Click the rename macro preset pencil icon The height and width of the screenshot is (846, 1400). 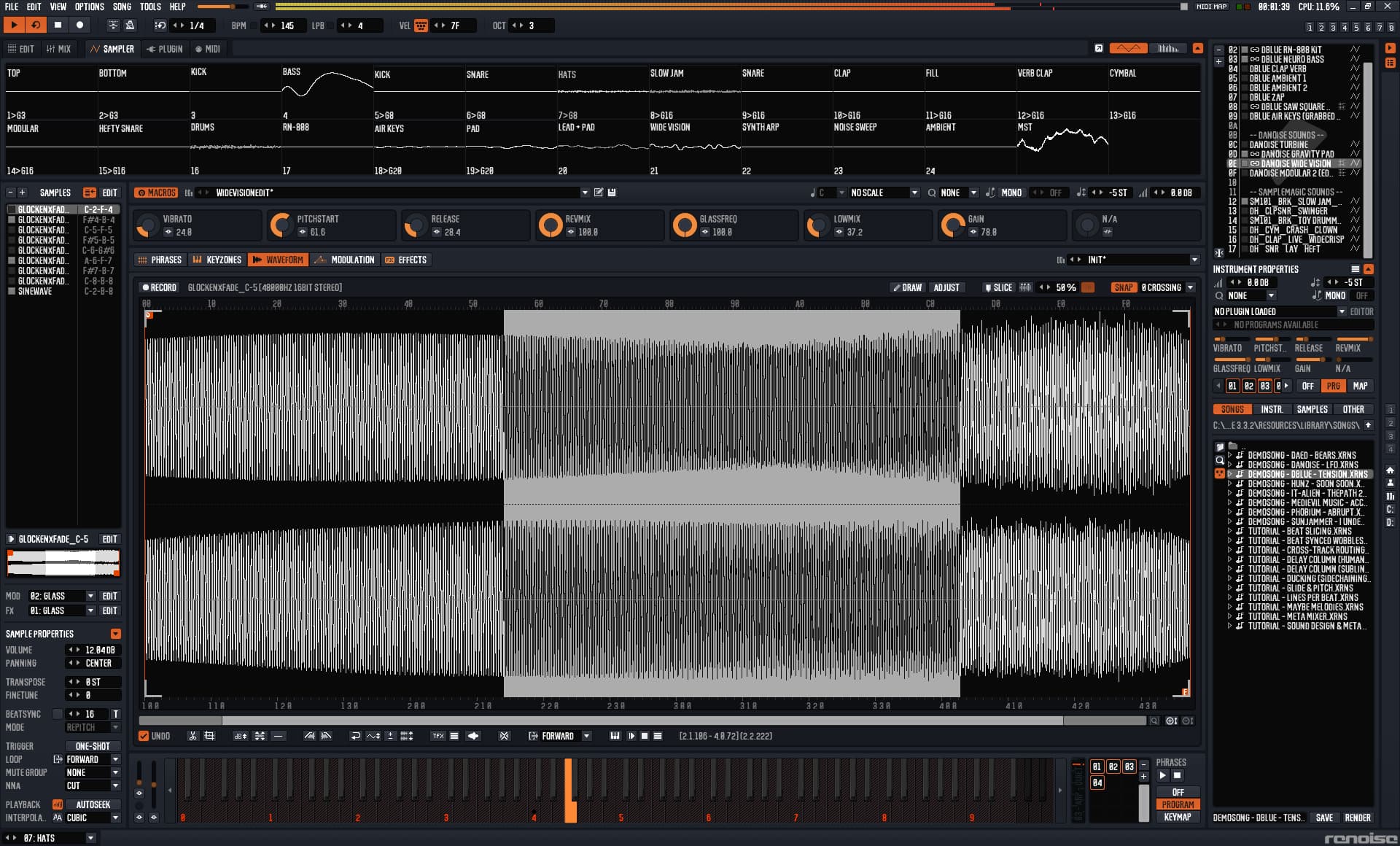coord(599,193)
